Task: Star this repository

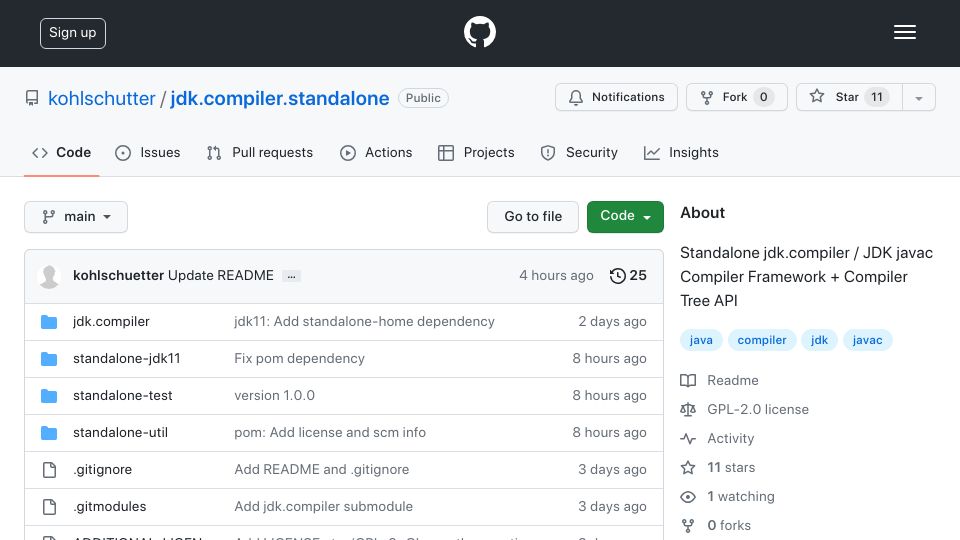Action: [849, 97]
